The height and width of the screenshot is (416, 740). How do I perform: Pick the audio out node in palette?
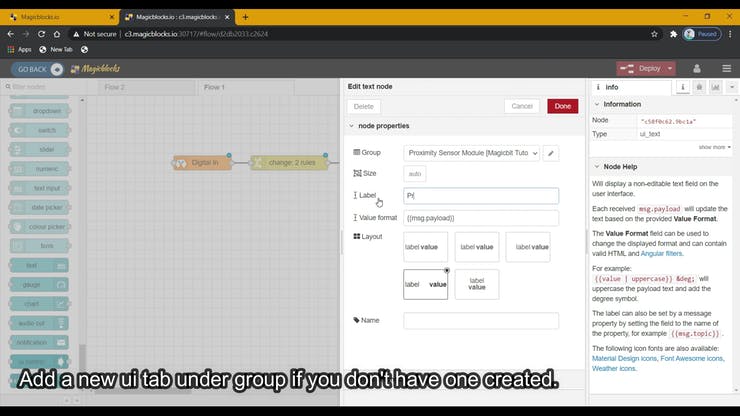point(40,323)
